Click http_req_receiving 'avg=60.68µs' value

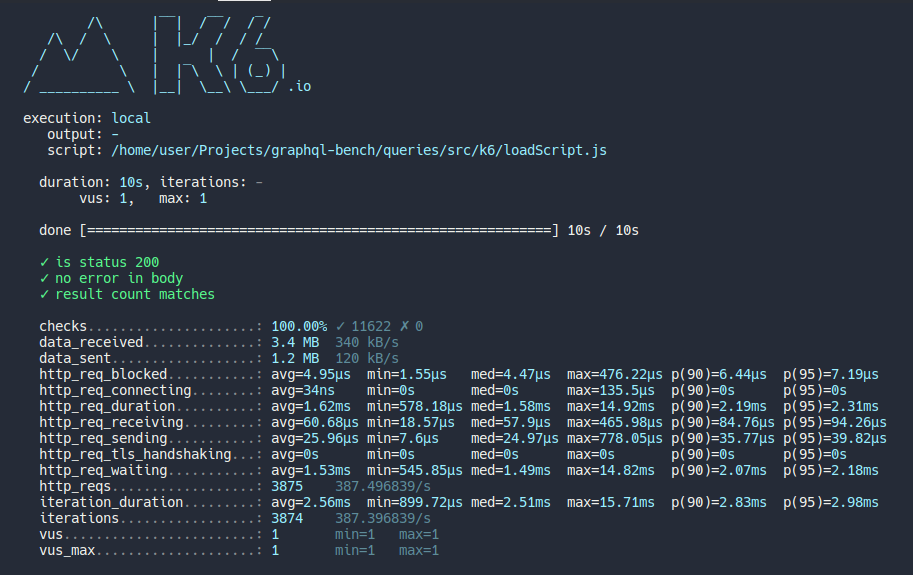(315, 423)
